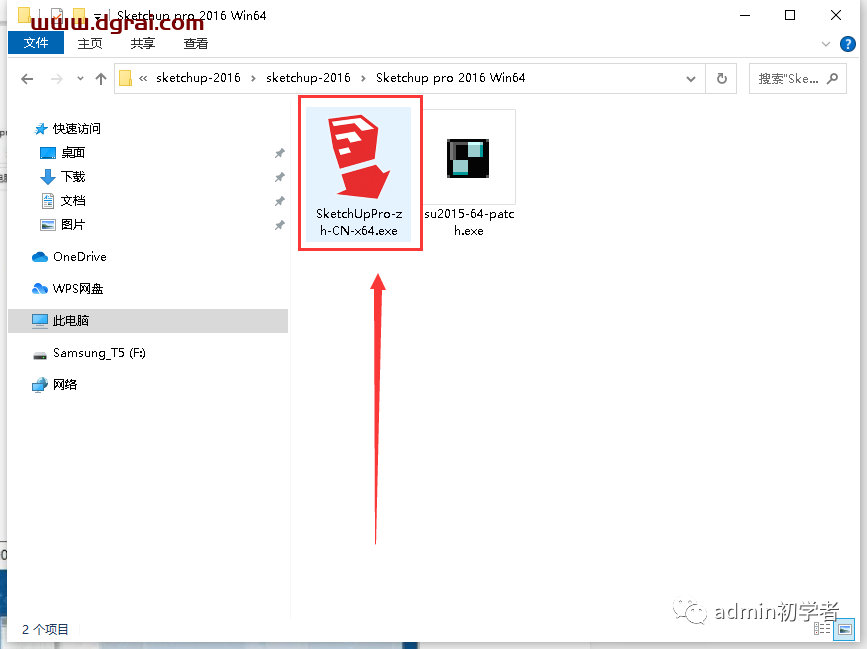Screen dimensions: 867x649
Task: Unpin 桌面 using its pin icon
Action: (280, 153)
